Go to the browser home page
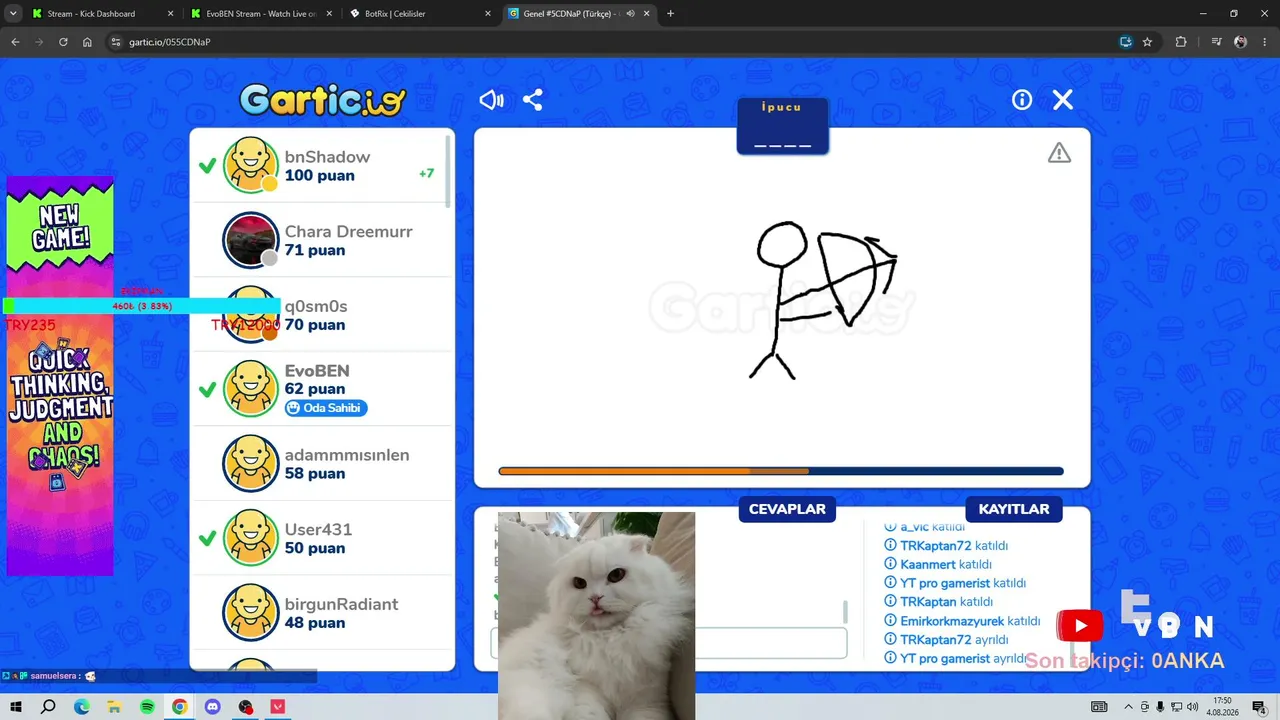Image resolution: width=1280 pixels, height=720 pixels. 87,42
